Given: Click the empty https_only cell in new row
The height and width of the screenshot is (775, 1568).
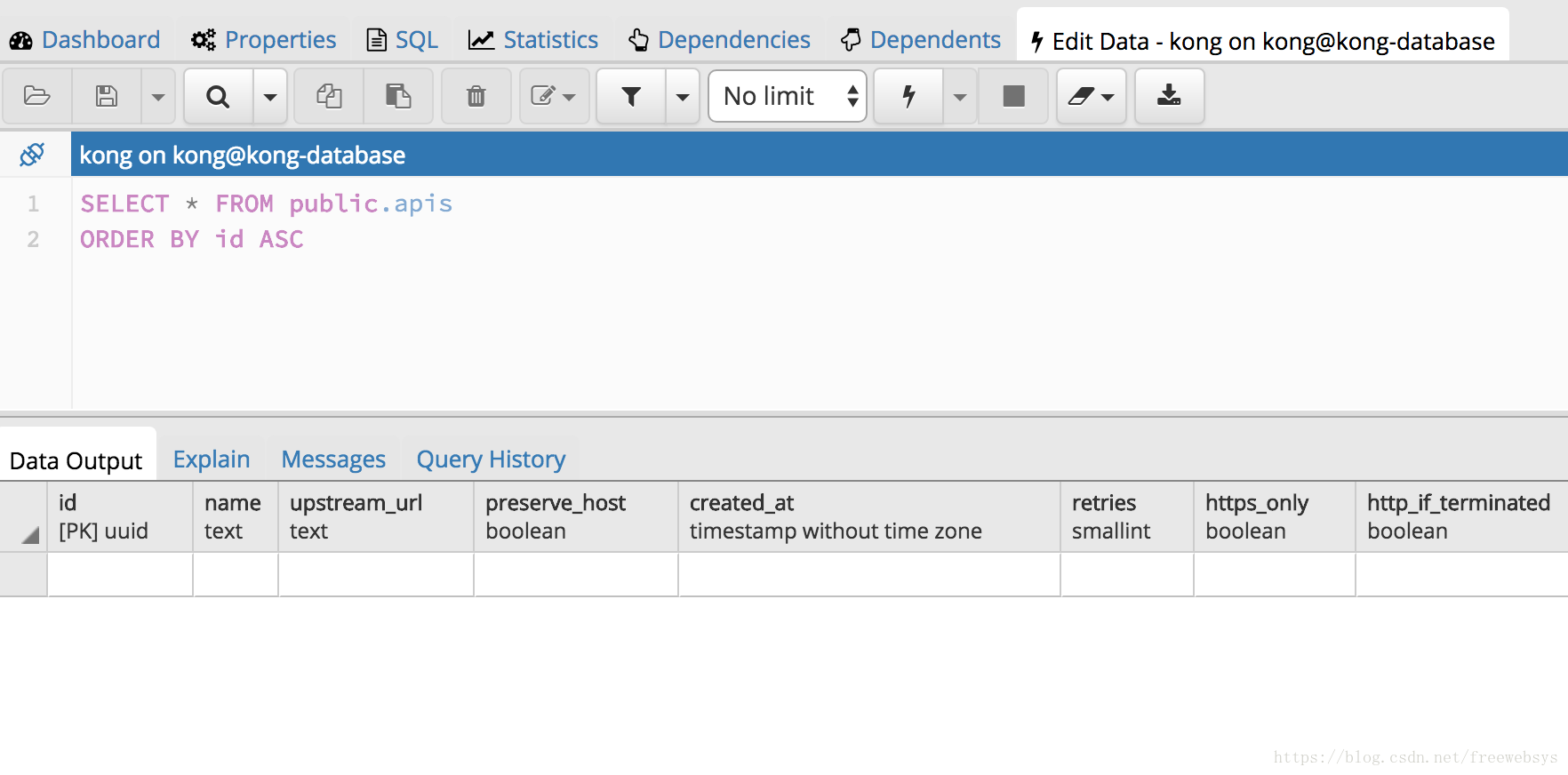Looking at the screenshot, I should (1275, 574).
